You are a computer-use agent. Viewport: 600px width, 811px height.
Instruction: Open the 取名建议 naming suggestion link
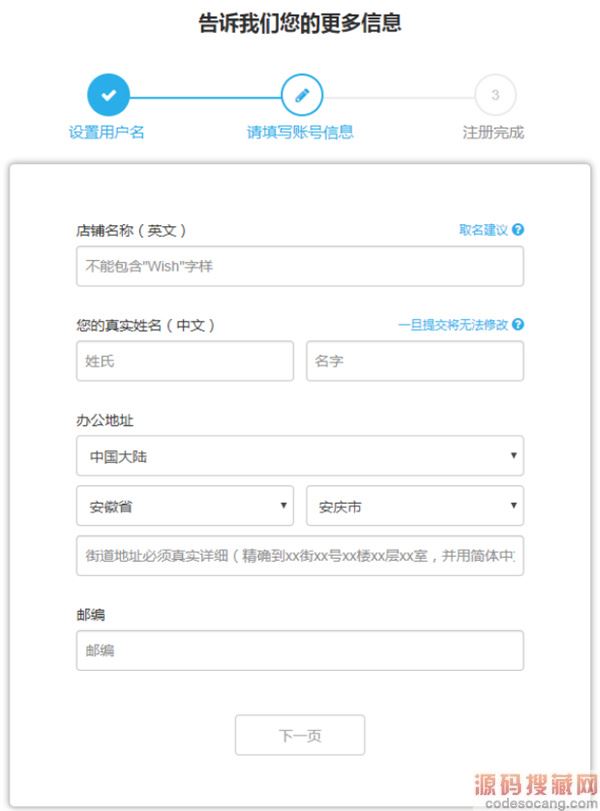click(483, 230)
